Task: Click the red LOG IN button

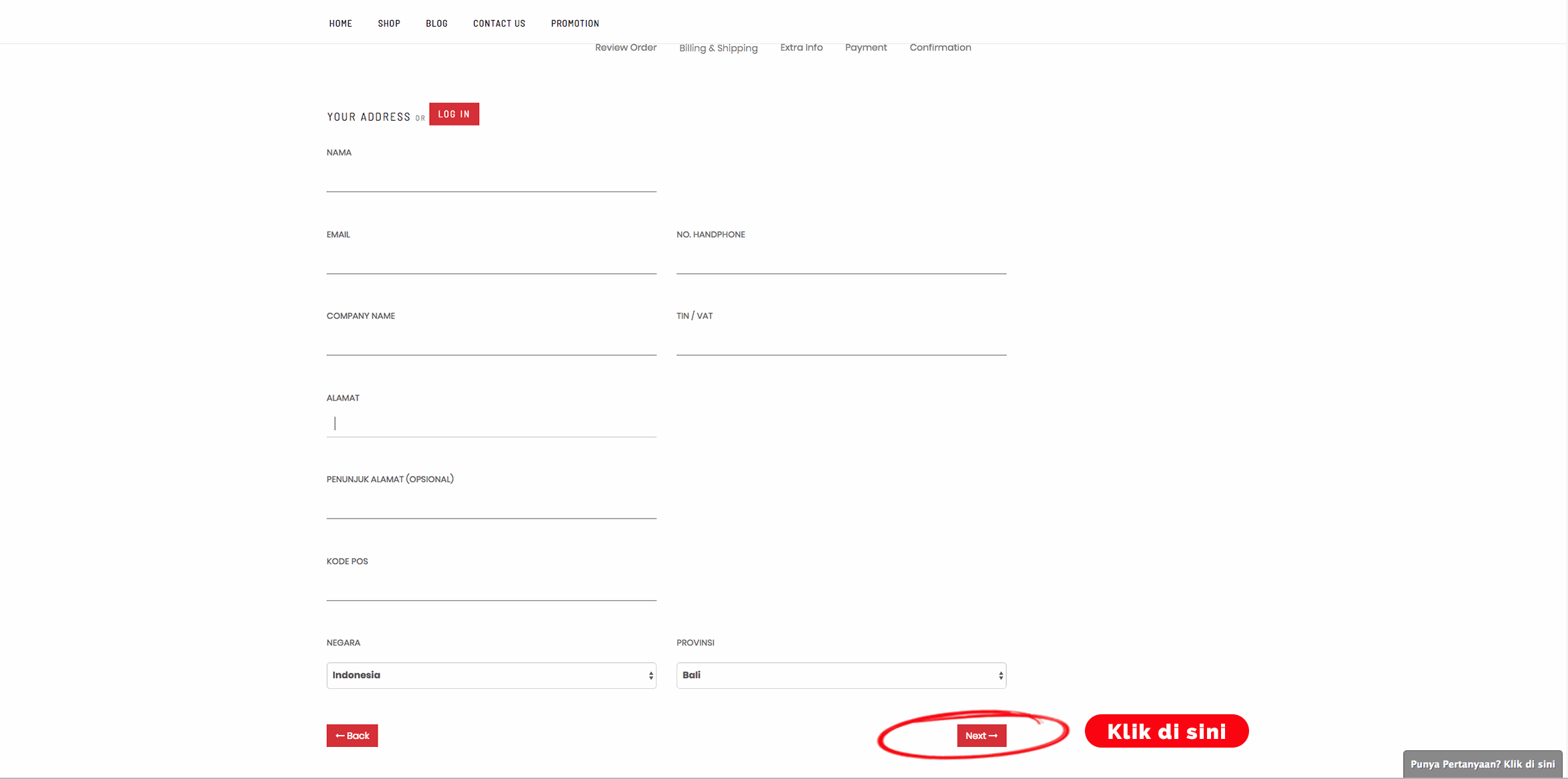Action: (x=454, y=114)
